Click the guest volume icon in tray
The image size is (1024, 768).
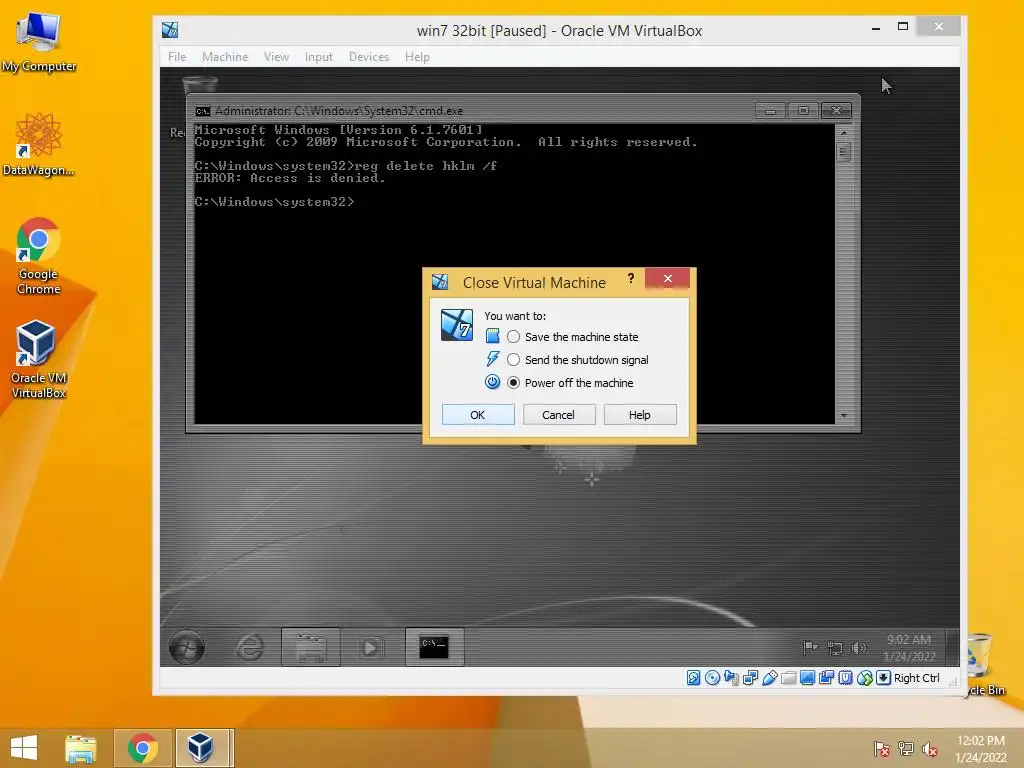click(859, 648)
